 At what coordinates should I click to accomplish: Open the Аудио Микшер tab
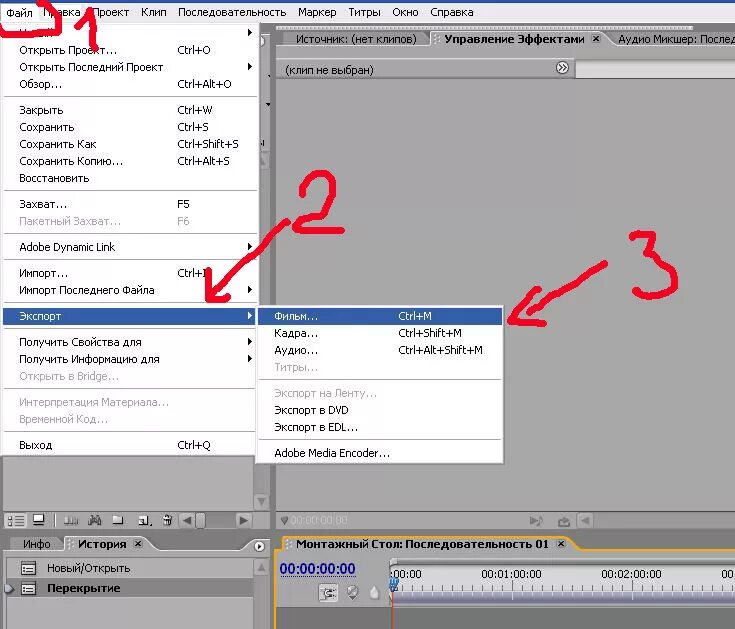(x=675, y=39)
